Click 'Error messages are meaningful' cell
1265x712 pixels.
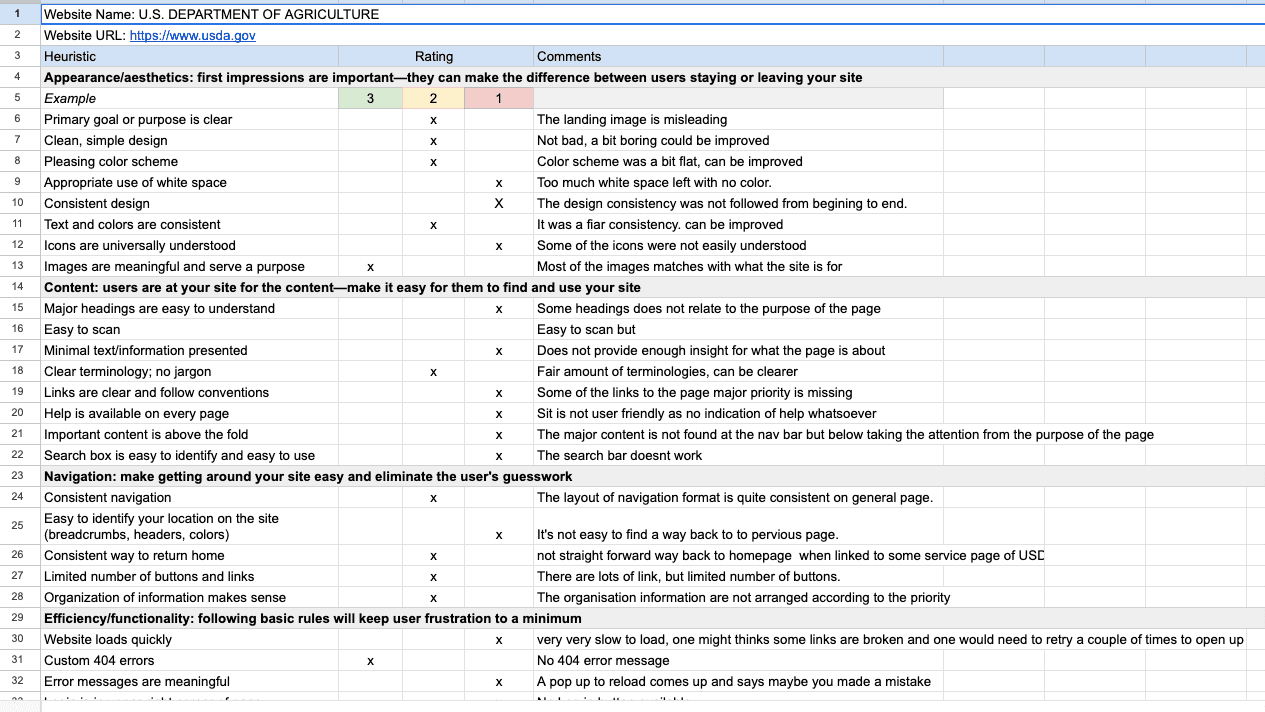[x=189, y=681]
